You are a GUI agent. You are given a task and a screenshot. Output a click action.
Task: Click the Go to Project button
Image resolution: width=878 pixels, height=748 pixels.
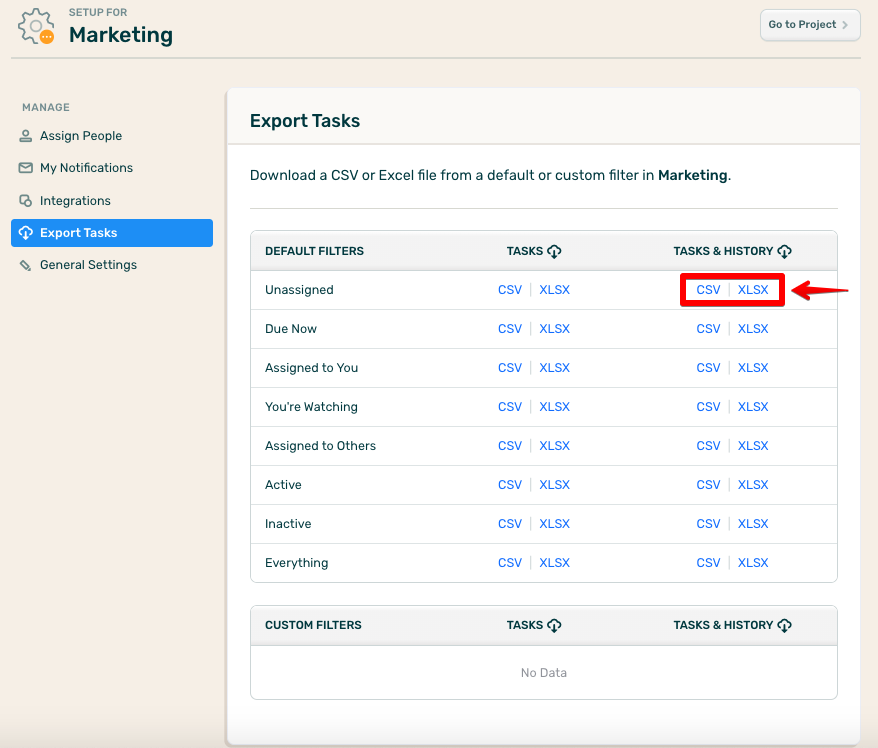(810, 25)
